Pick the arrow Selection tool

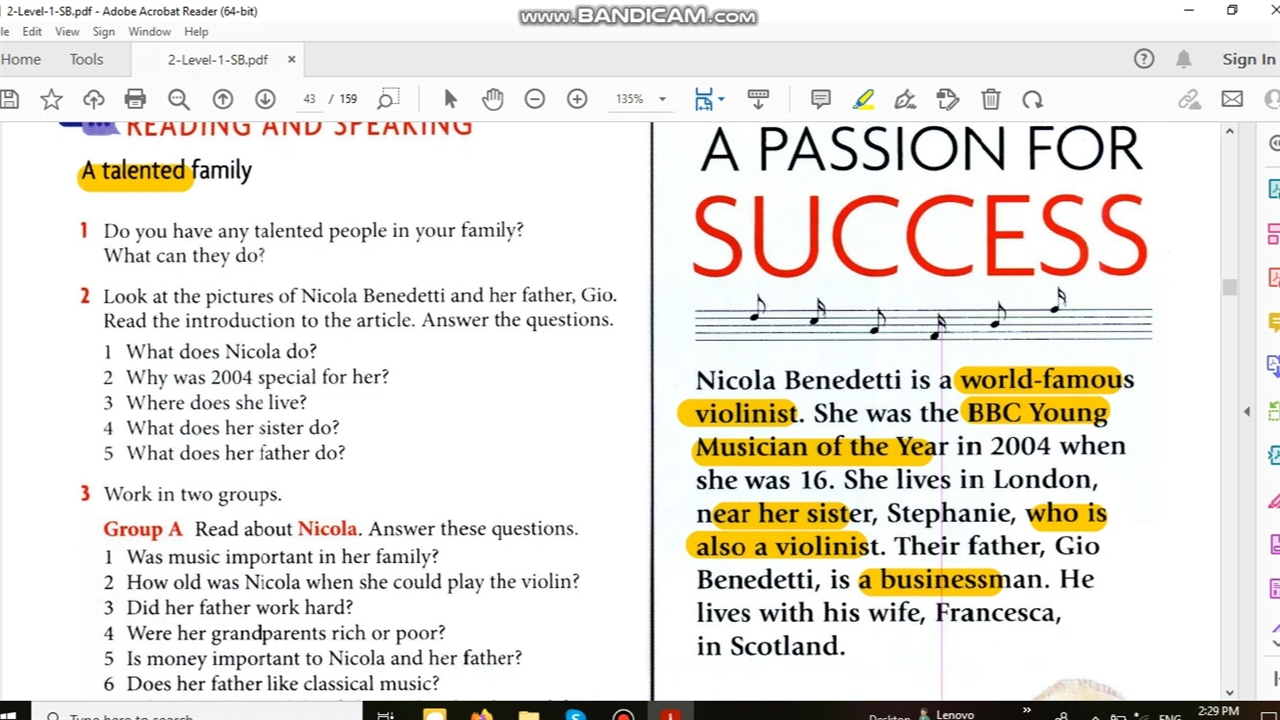(450, 99)
